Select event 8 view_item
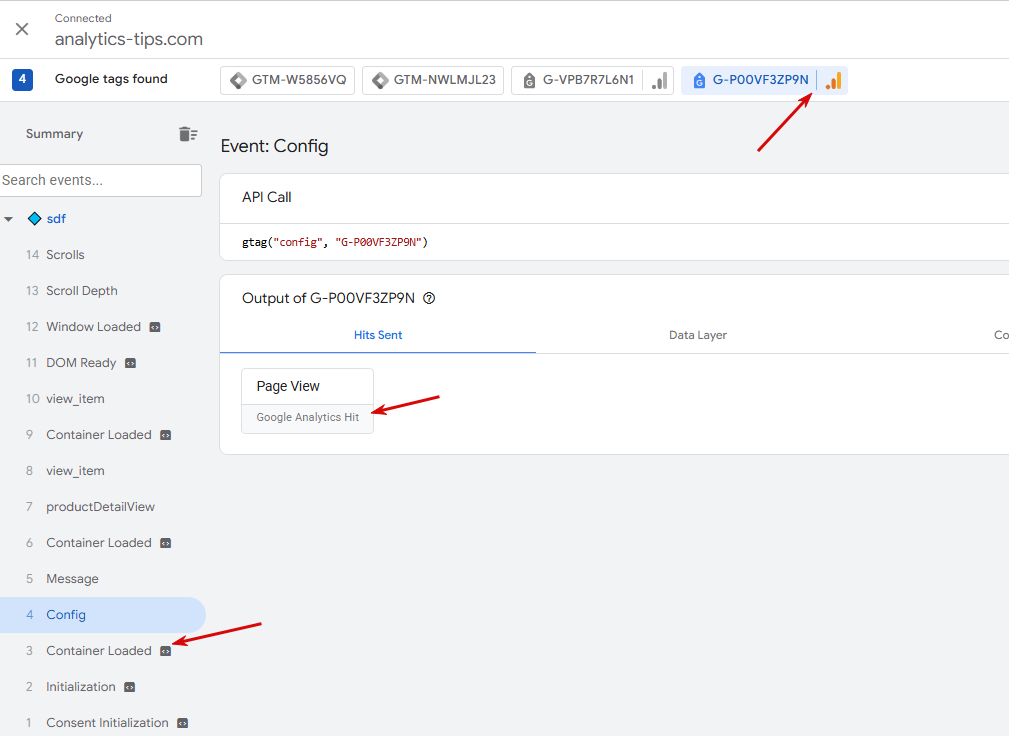Screen dimensions: 1009x736 (103, 471)
